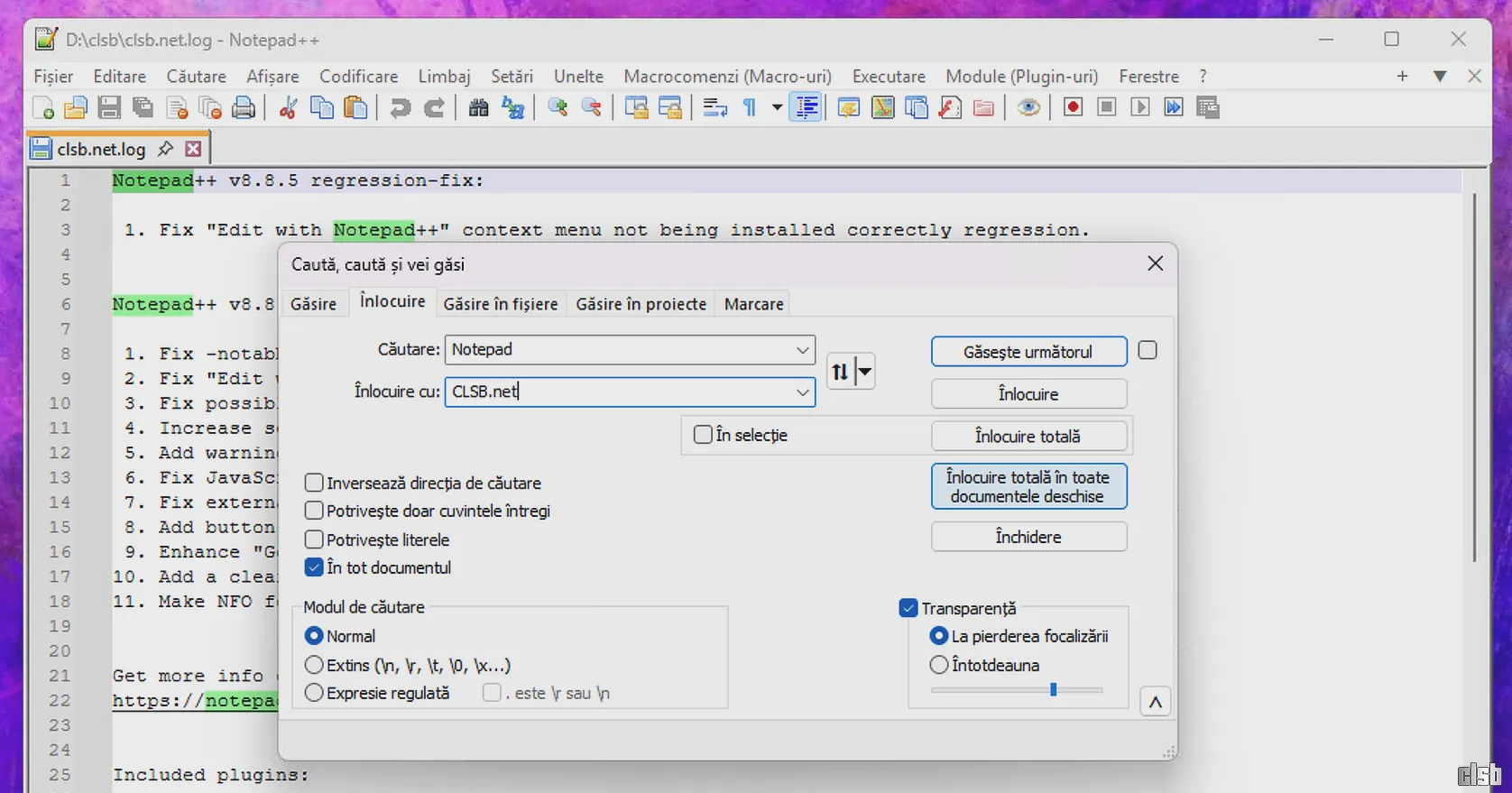Viewport: 1512px width, 793px height.
Task: Open show-symbol options dropdown arrow
Action: pyautogui.click(x=777, y=108)
